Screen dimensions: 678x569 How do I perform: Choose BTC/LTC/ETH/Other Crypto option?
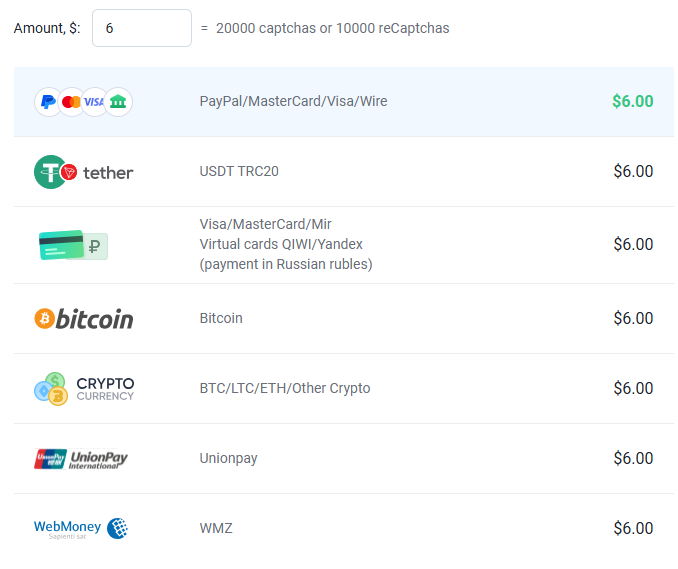pos(285,388)
